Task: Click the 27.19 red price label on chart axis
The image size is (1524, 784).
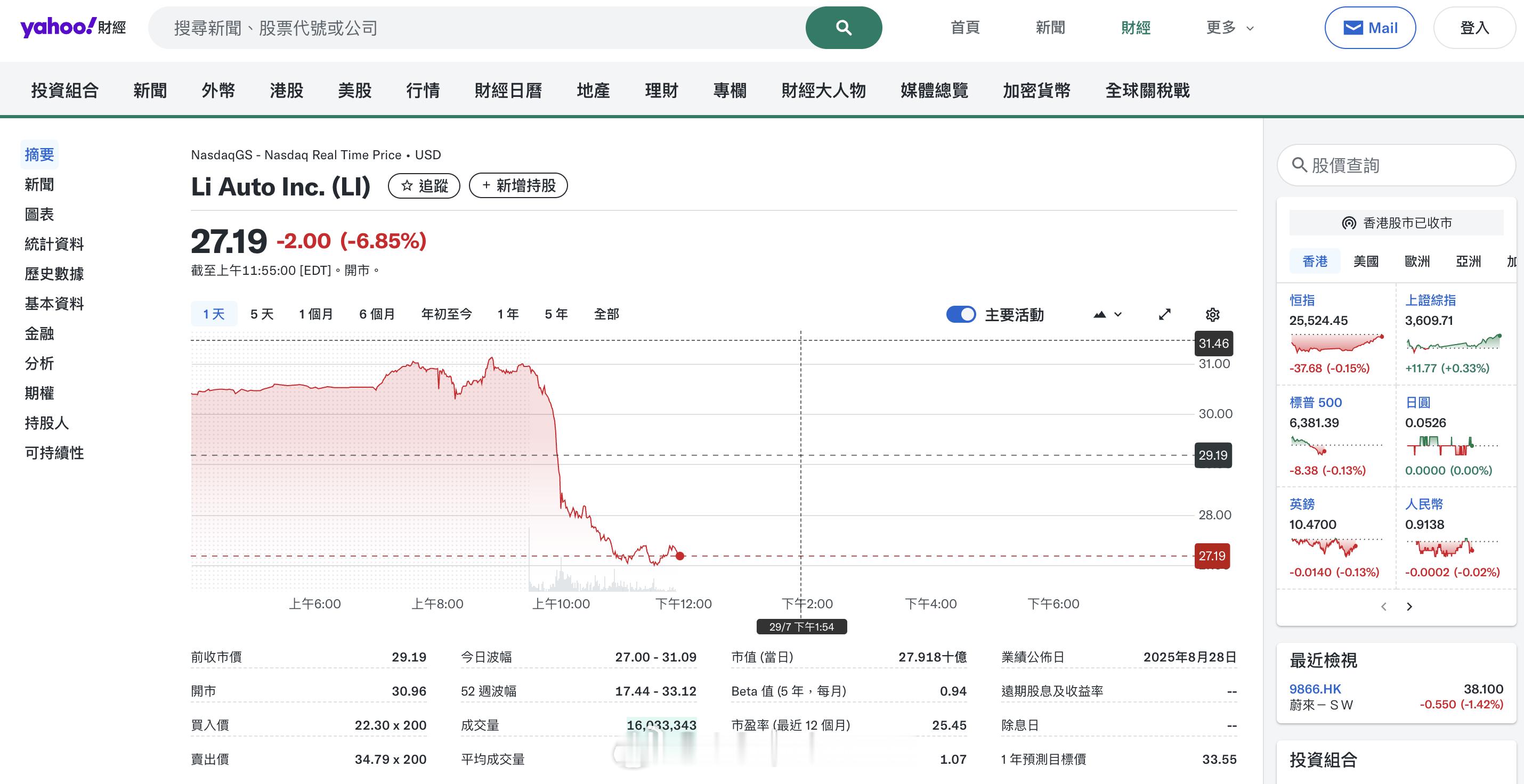Action: (1212, 557)
